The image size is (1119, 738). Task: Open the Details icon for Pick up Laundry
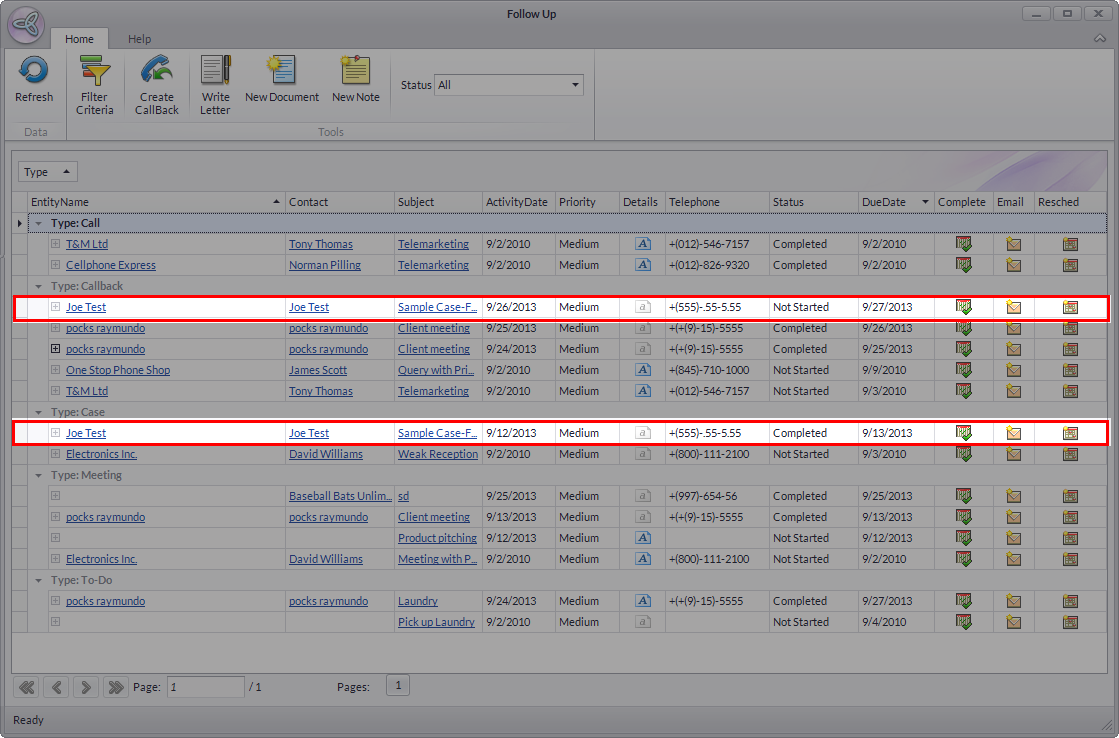(643, 622)
